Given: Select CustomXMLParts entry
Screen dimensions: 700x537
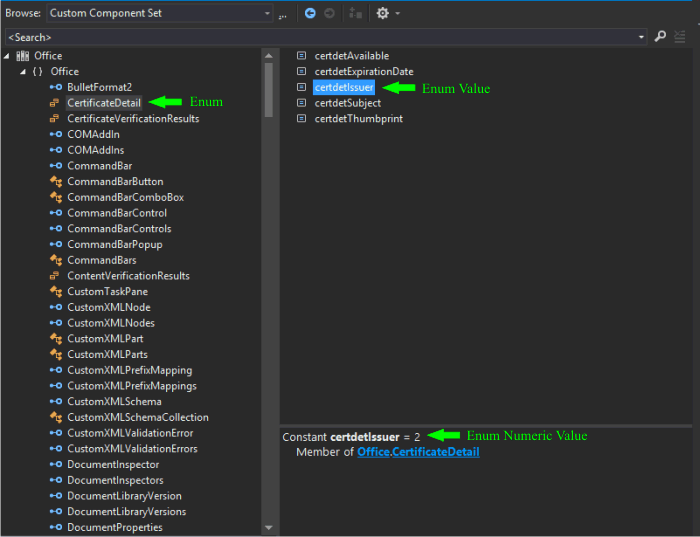Looking at the screenshot, I should pyautogui.click(x=108, y=354).
